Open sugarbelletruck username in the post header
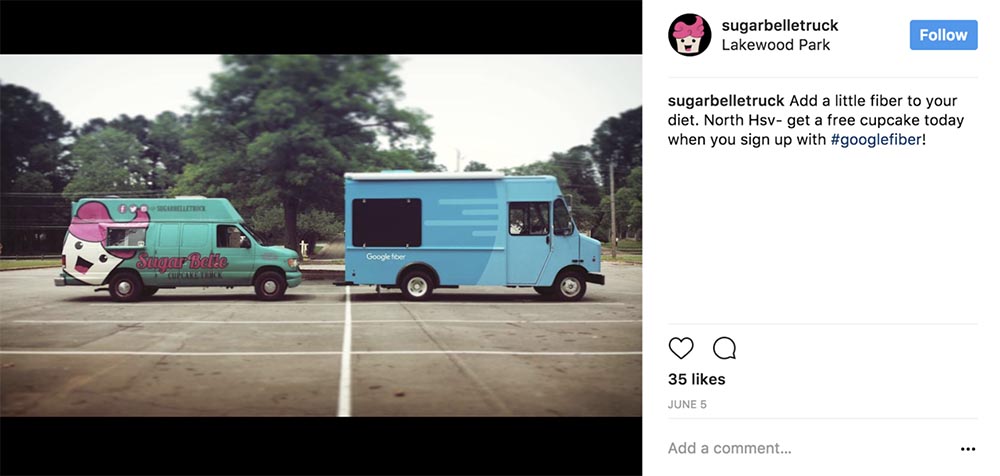This screenshot has width=1000, height=476. [x=780, y=25]
